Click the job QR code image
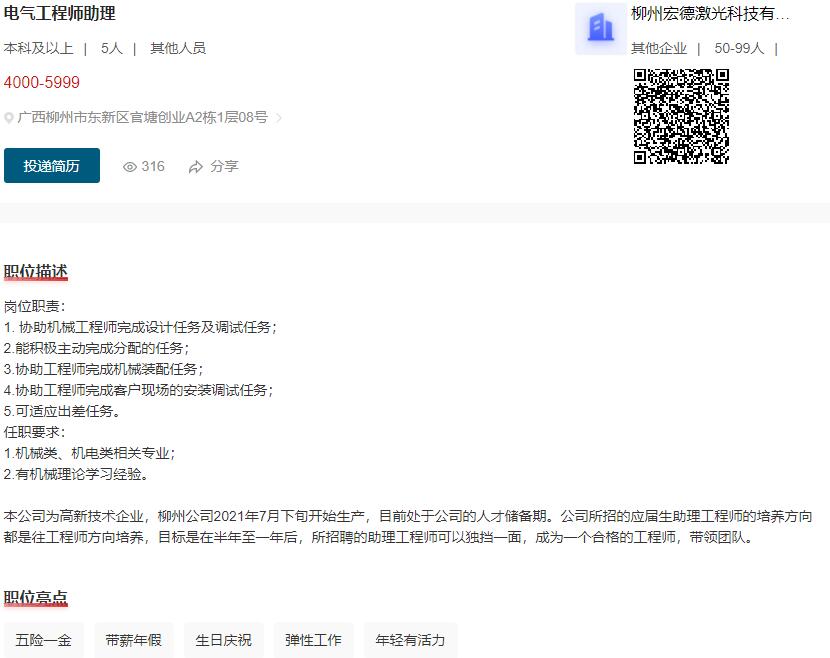Viewport: 830px width, 658px height. [681, 116]
